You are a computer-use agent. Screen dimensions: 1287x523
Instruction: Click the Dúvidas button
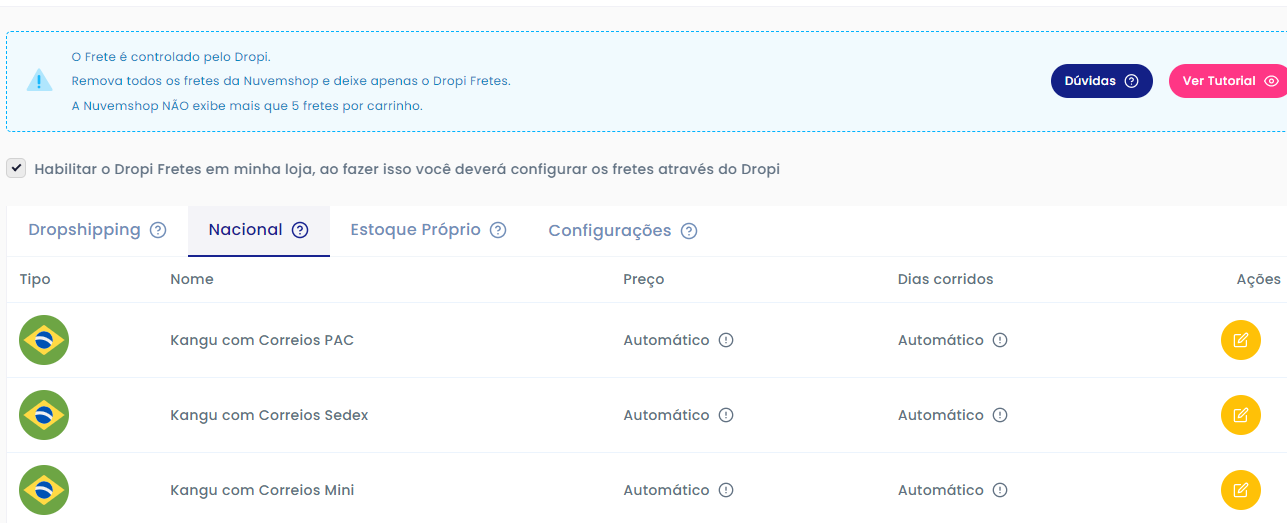[1101, 81]
